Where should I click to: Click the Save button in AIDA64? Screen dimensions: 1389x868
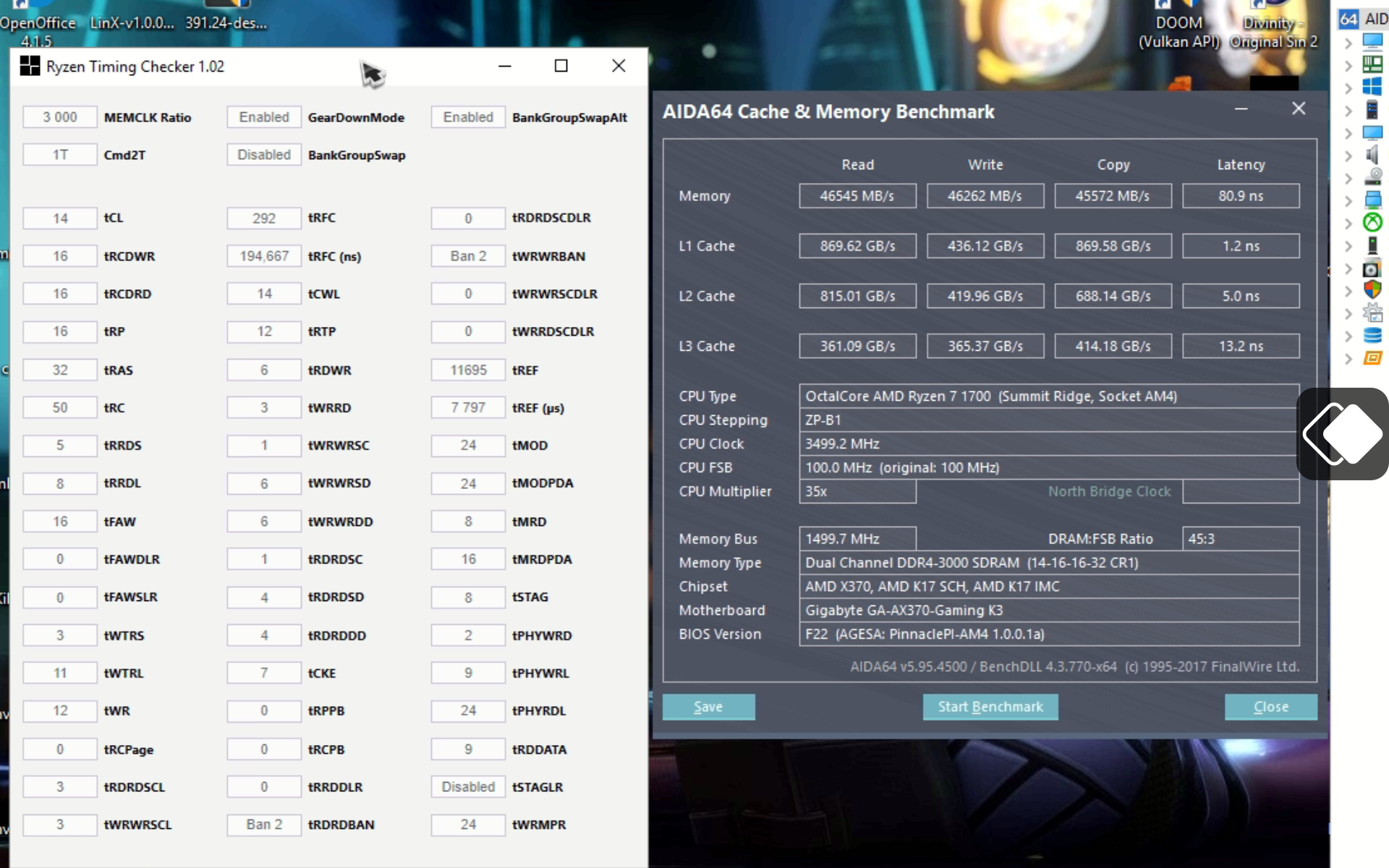(708, 707)
